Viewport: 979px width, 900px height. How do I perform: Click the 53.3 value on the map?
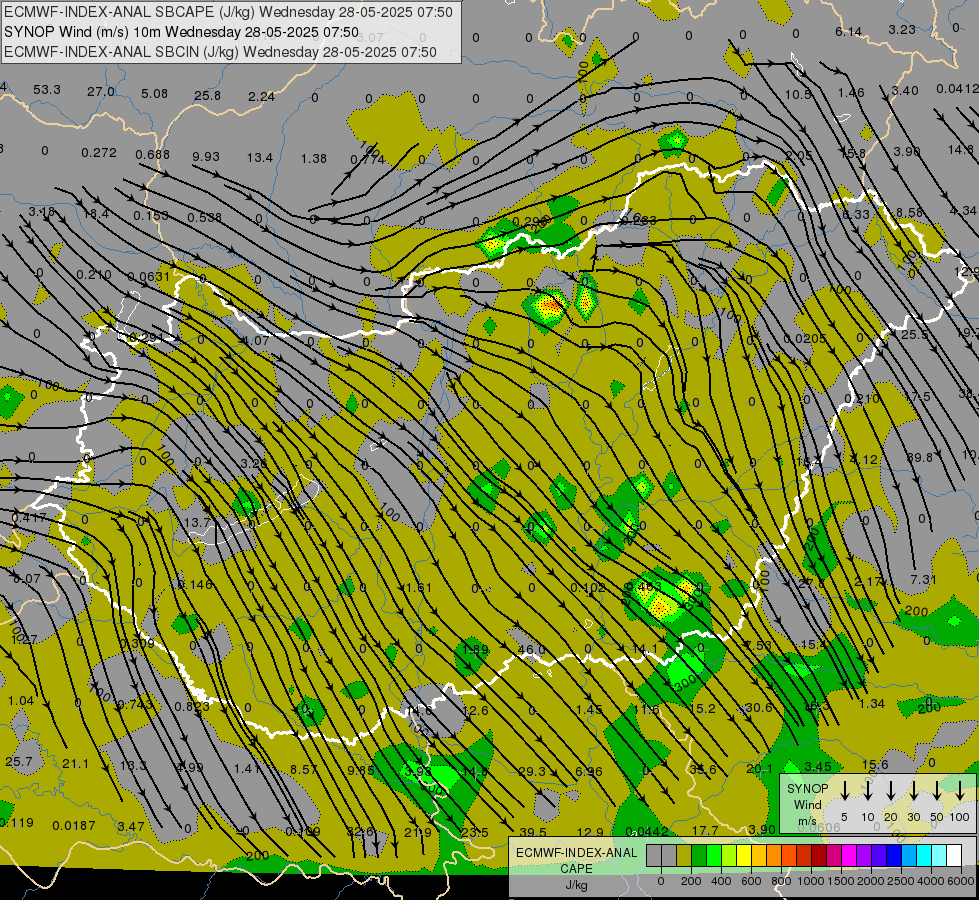[x=47, y=89]
